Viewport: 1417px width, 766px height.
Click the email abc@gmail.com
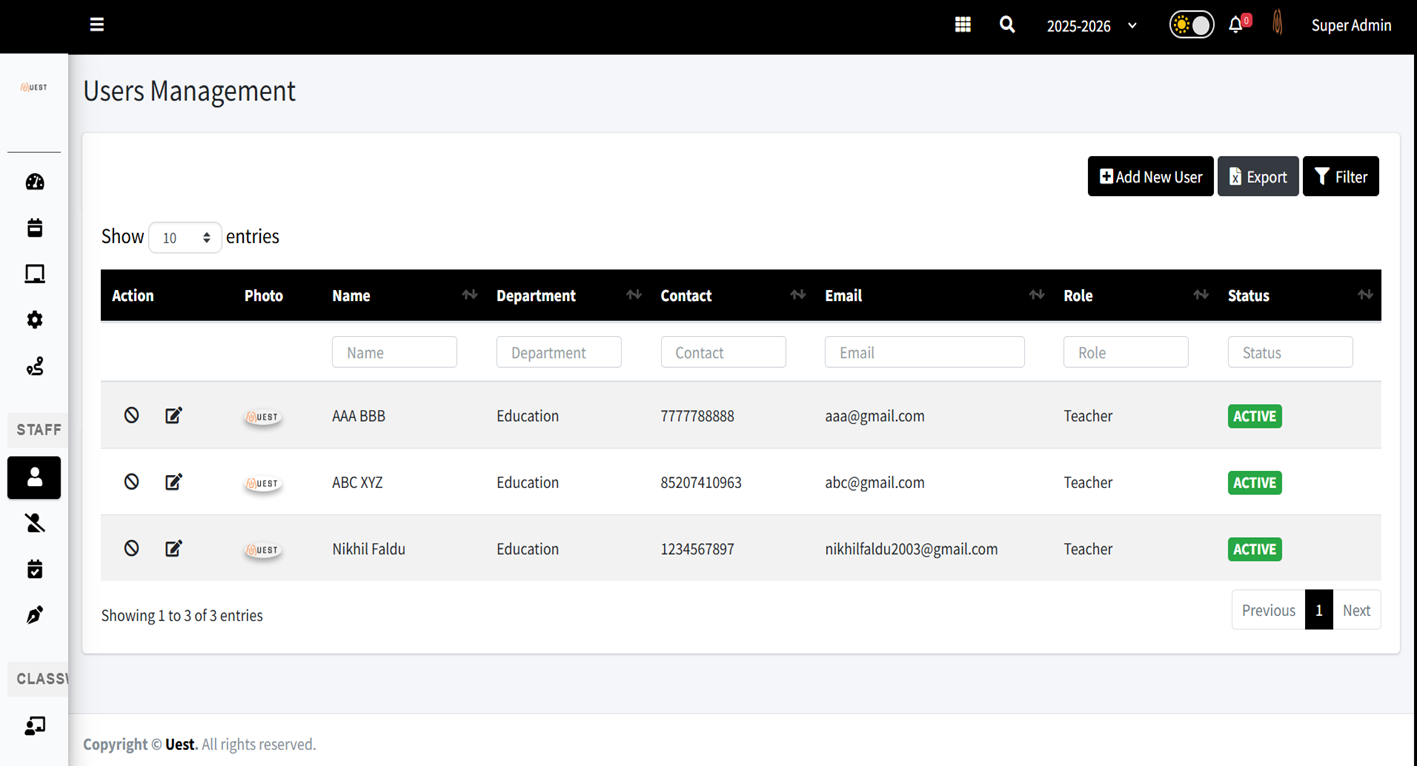click(x=875, y=483)
